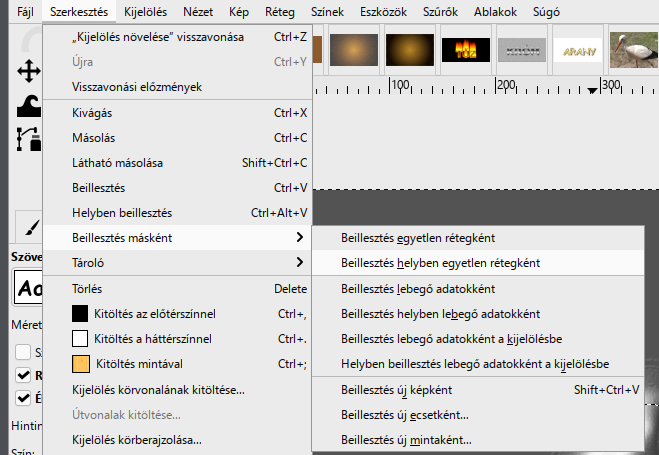Image resolution: width=659 pixels, height=455 pixels.
Task: Switch to the dark golden glow image tab
Action: coord(410,50)
